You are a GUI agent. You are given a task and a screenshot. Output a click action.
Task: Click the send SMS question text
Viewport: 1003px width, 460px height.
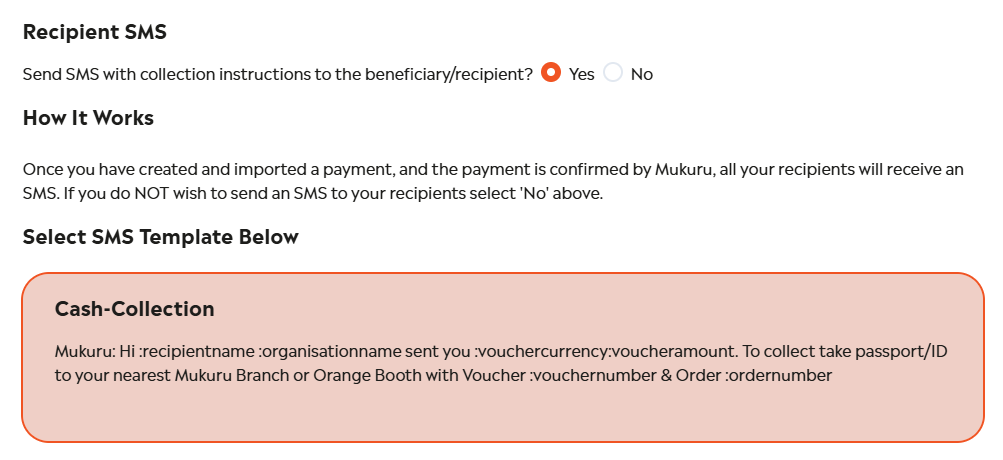coord(278,74)
